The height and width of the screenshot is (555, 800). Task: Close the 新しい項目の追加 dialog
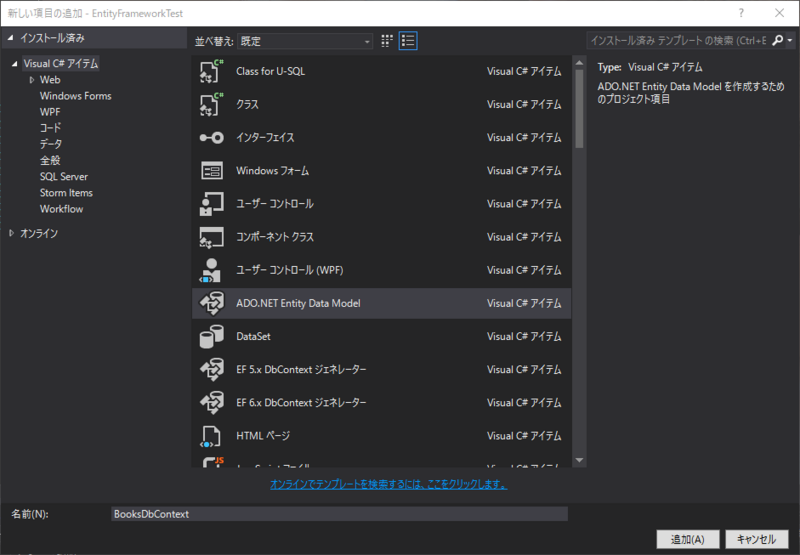coord(780,13)
